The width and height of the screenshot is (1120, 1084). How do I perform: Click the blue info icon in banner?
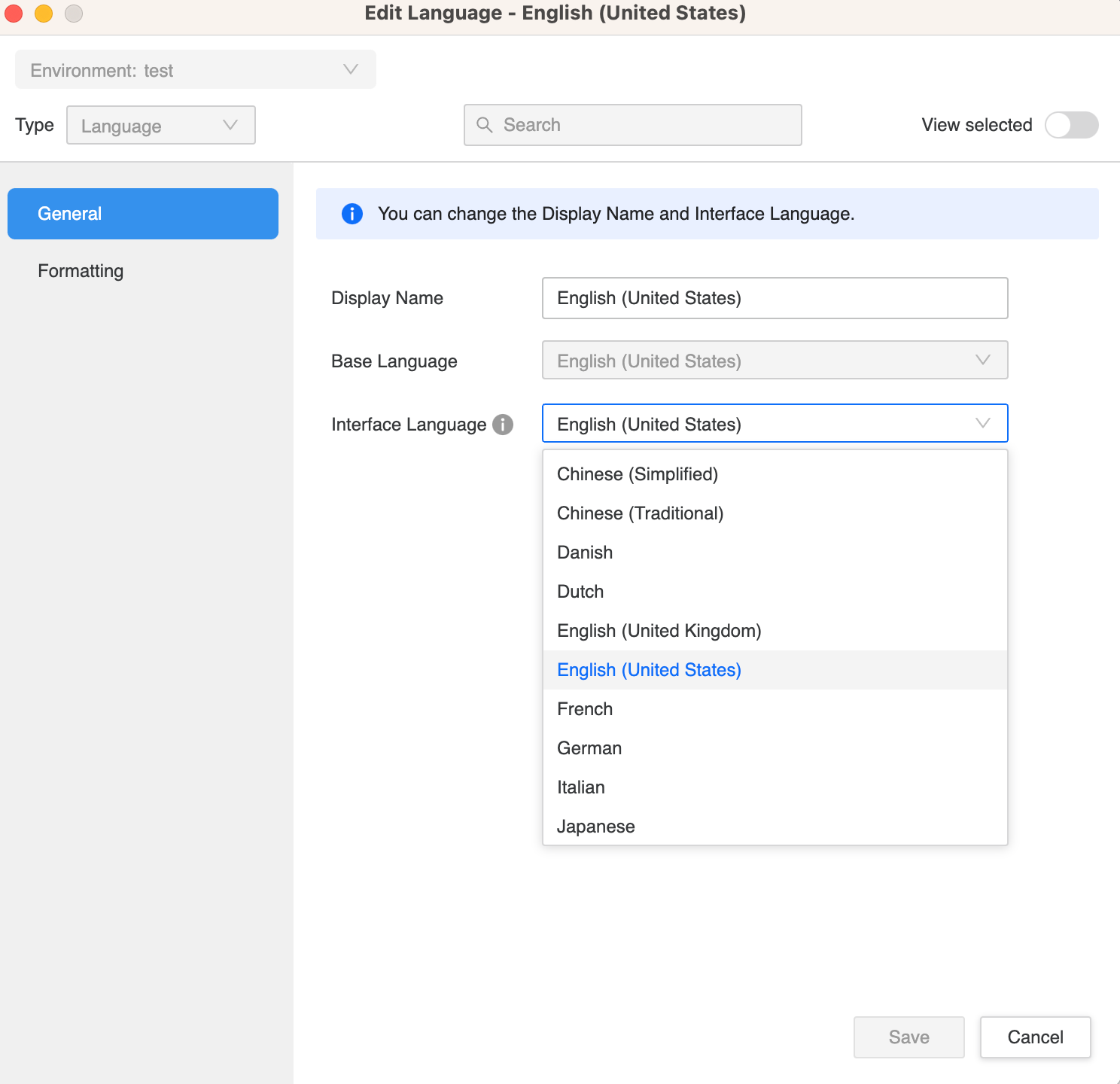click(352, 214)
